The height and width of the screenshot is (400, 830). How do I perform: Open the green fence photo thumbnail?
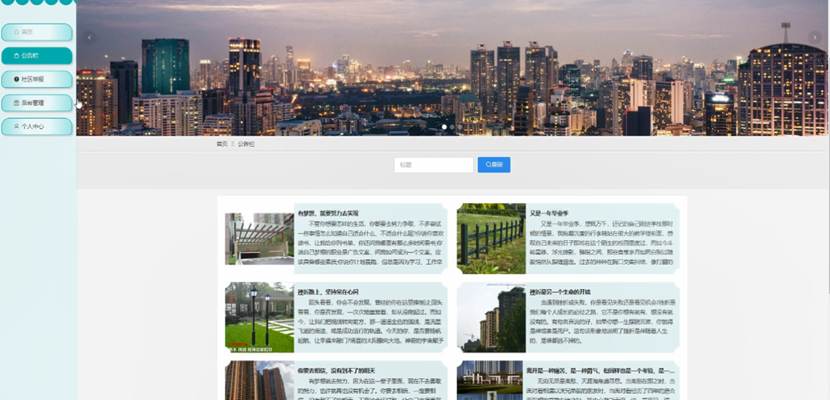click(491, 239)
